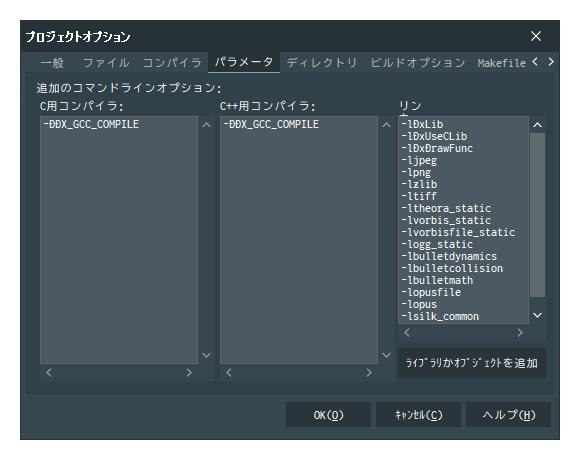Click the -ltiff linker entry

(x=419, y=196)
